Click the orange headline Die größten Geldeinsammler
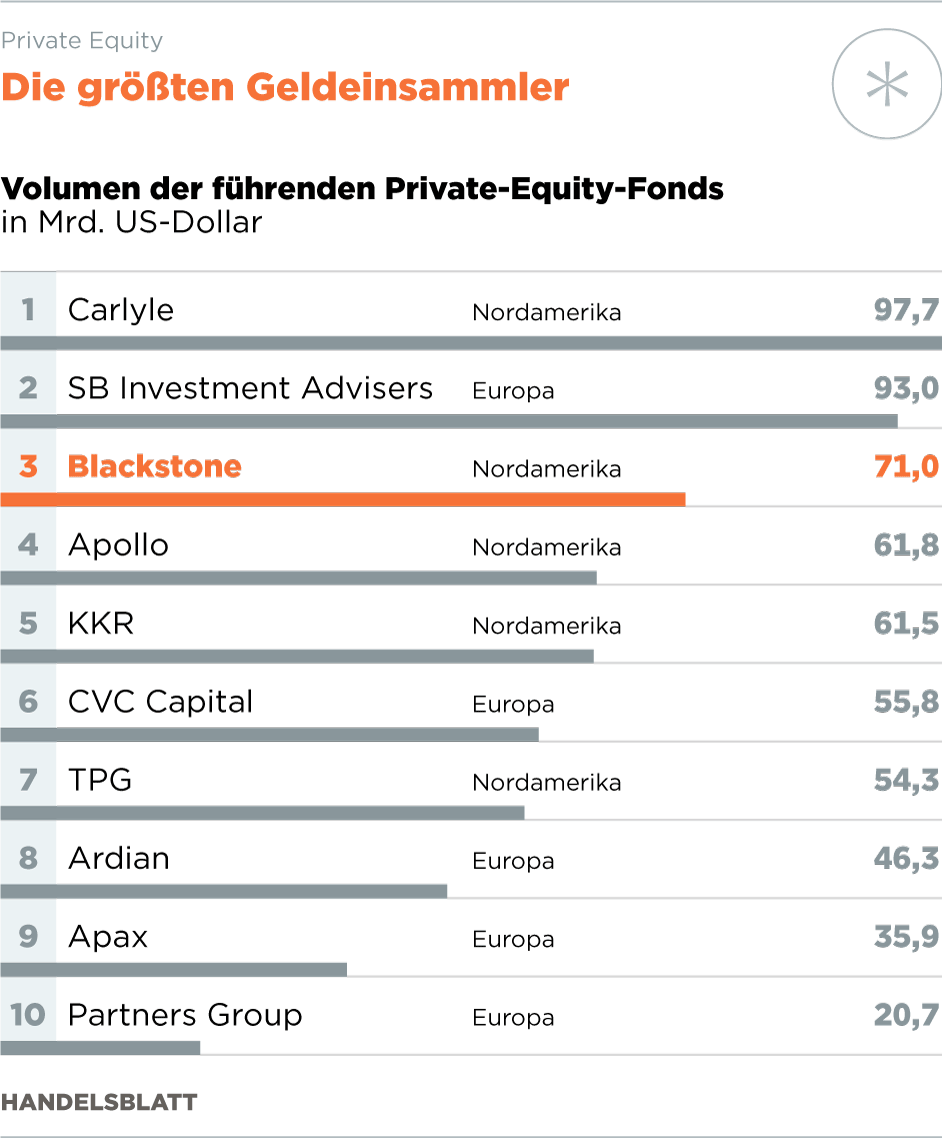942x1138 pixels. [x=285, y=88]
